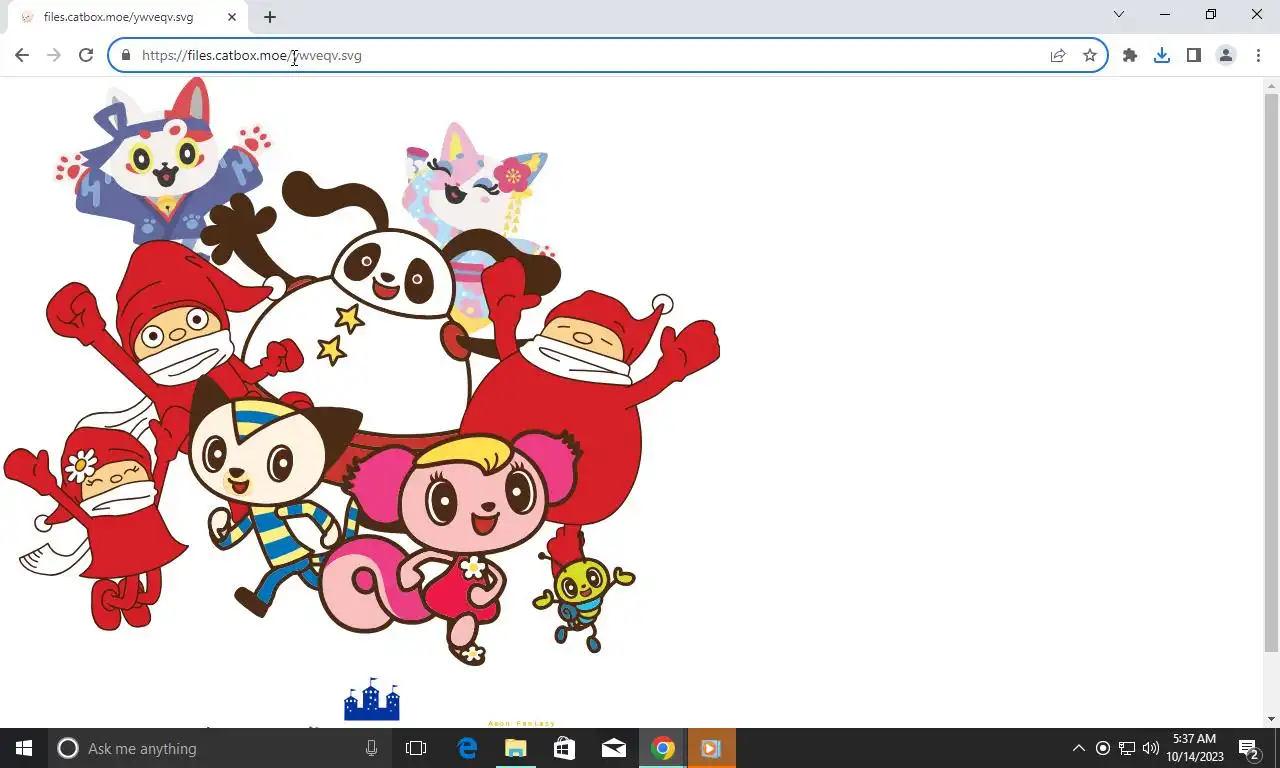This screenshot has height=768, width=1280.
Task: Open Task View on taskbar
Action: (x=416, y=748)
